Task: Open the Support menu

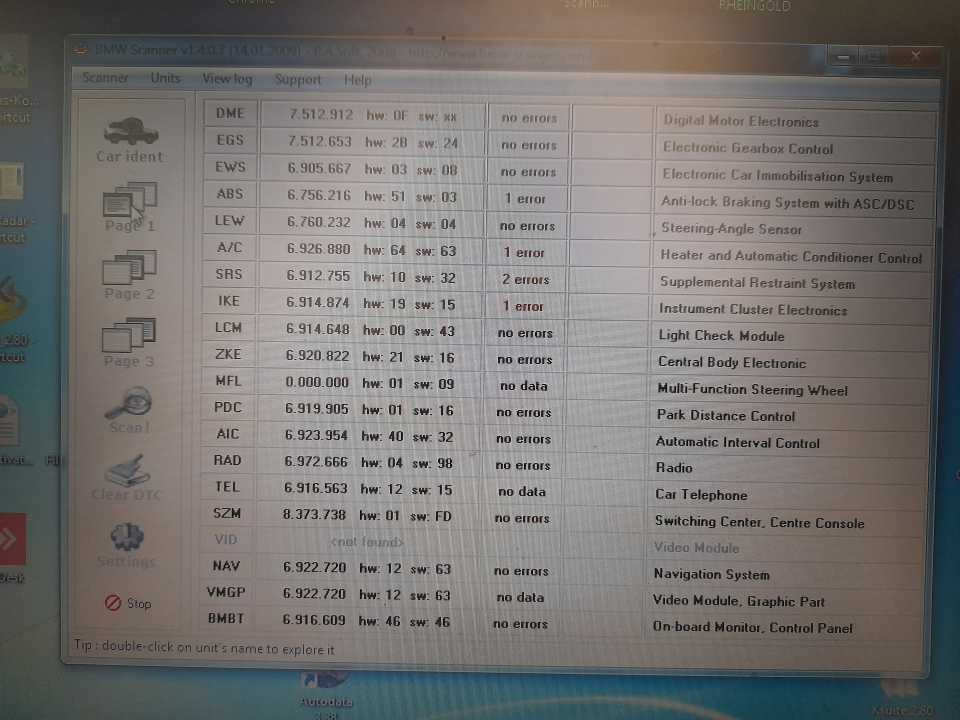Action: point(298,80)
